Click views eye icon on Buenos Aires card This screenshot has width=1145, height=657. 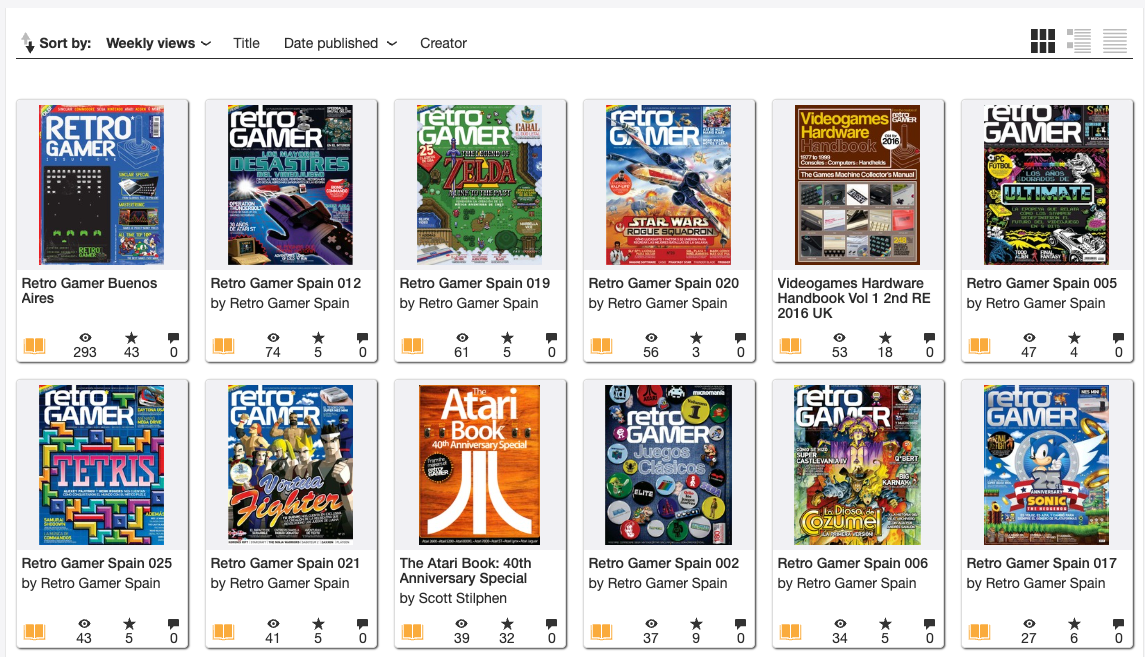pos(85,337)
